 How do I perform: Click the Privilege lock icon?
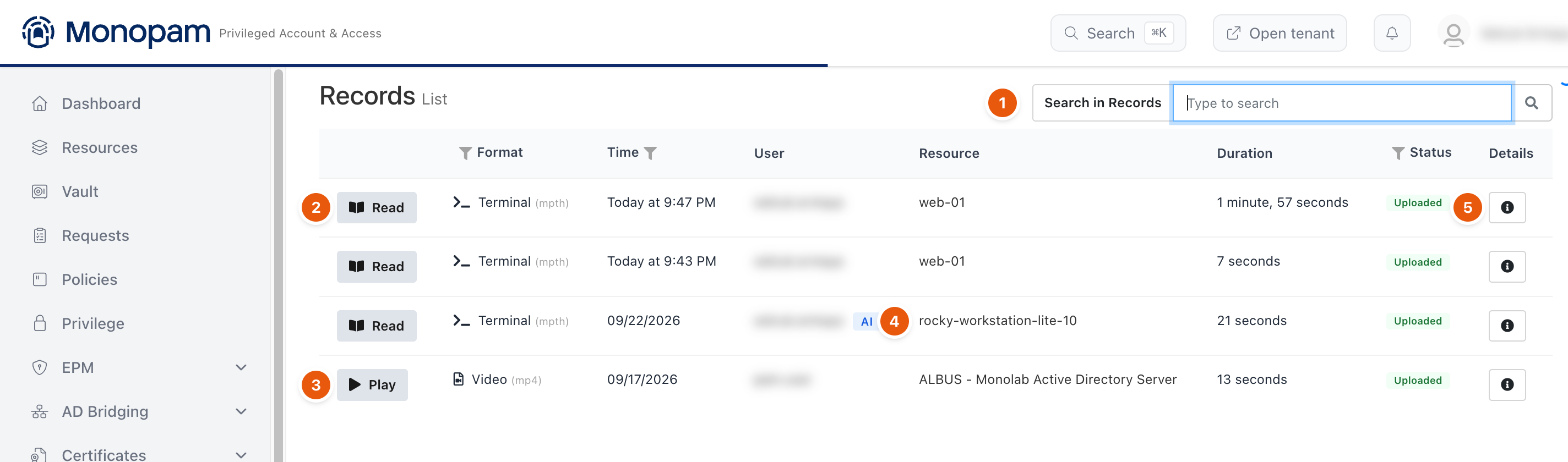[x=40, y=324]
